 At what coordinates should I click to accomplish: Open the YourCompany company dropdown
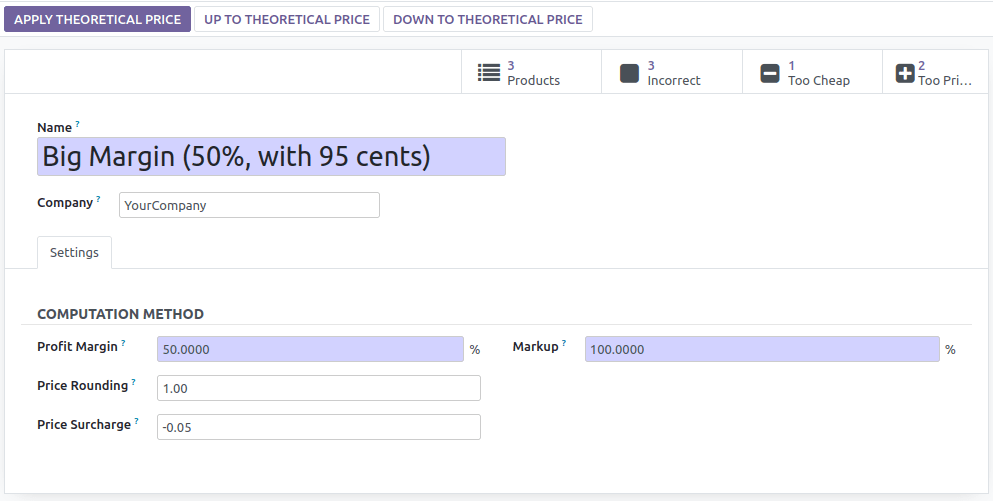coord(249,205)
